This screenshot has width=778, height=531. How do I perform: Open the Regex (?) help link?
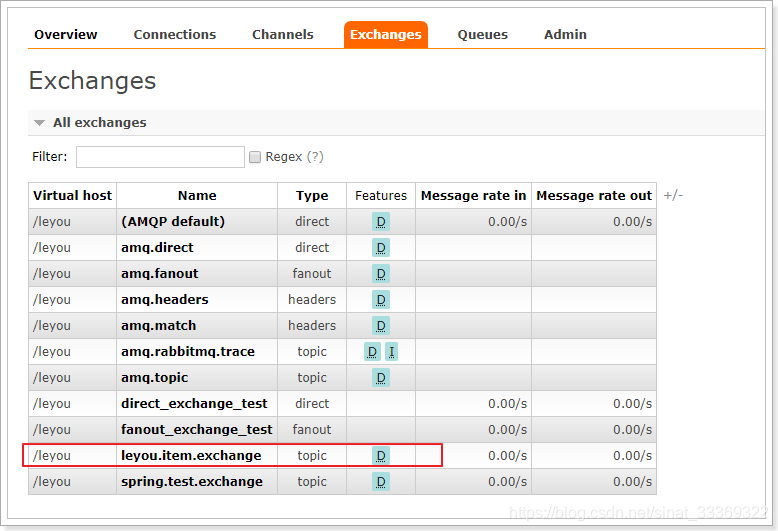tap(315, 157)
